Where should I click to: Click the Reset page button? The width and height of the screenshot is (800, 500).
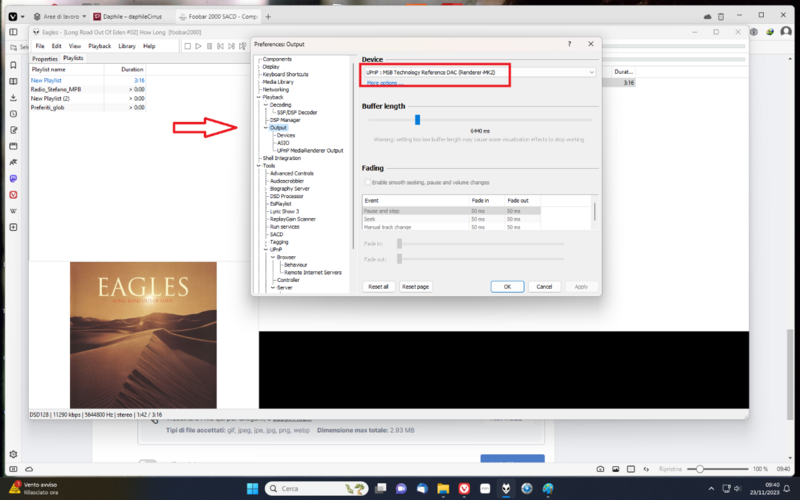[415, 286]
